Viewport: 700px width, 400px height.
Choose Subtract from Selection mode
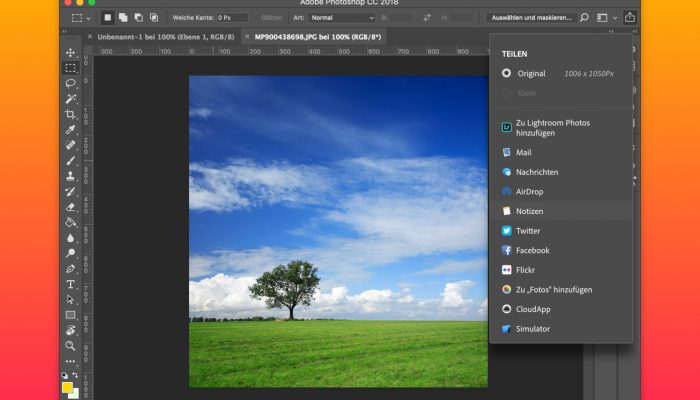[139, 18]
